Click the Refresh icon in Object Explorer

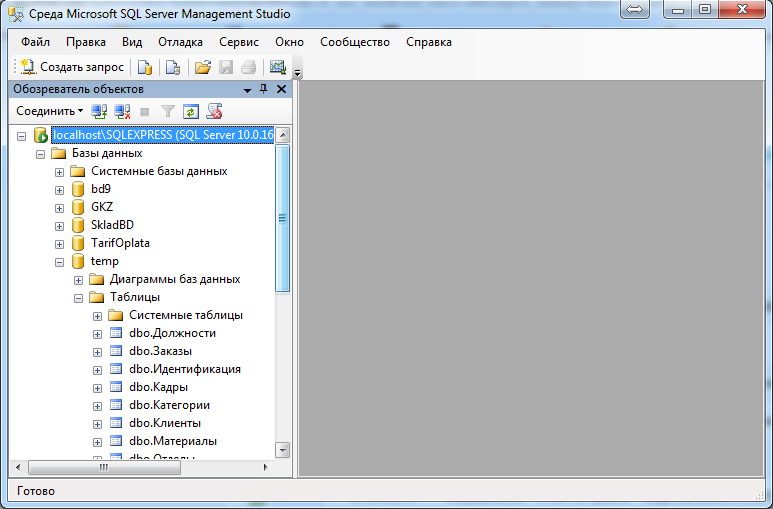click(x=191, y=111)
